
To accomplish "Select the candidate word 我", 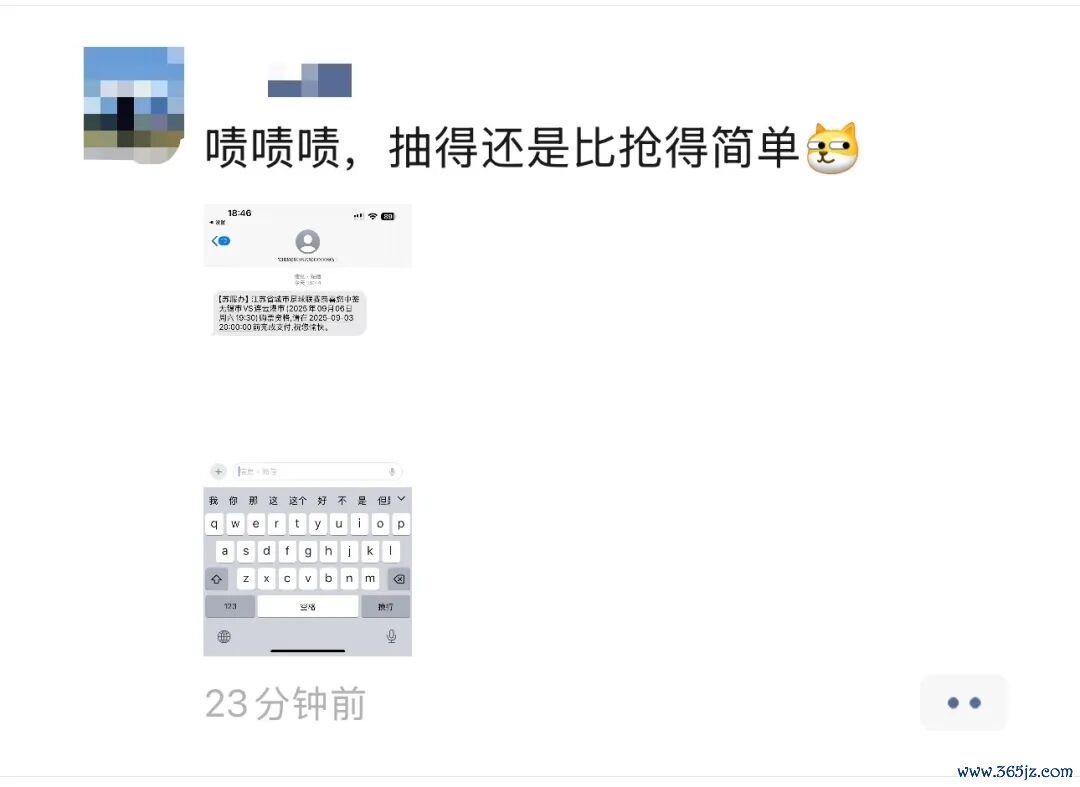I will tap(214, 501).
